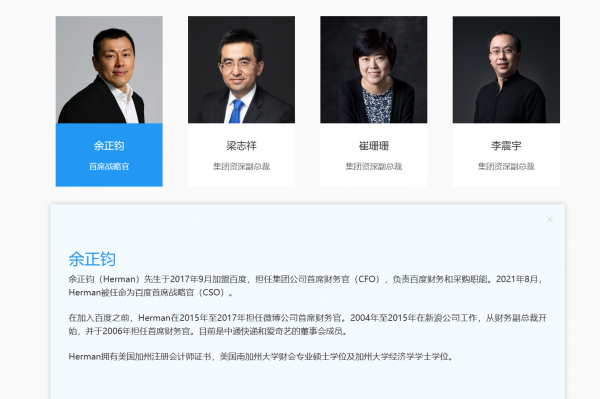Screen dimensions: 600x399
Task: Click the paragraph starting with 在加入百度之前
Action: pyautogui.click(x=308, y=324)
